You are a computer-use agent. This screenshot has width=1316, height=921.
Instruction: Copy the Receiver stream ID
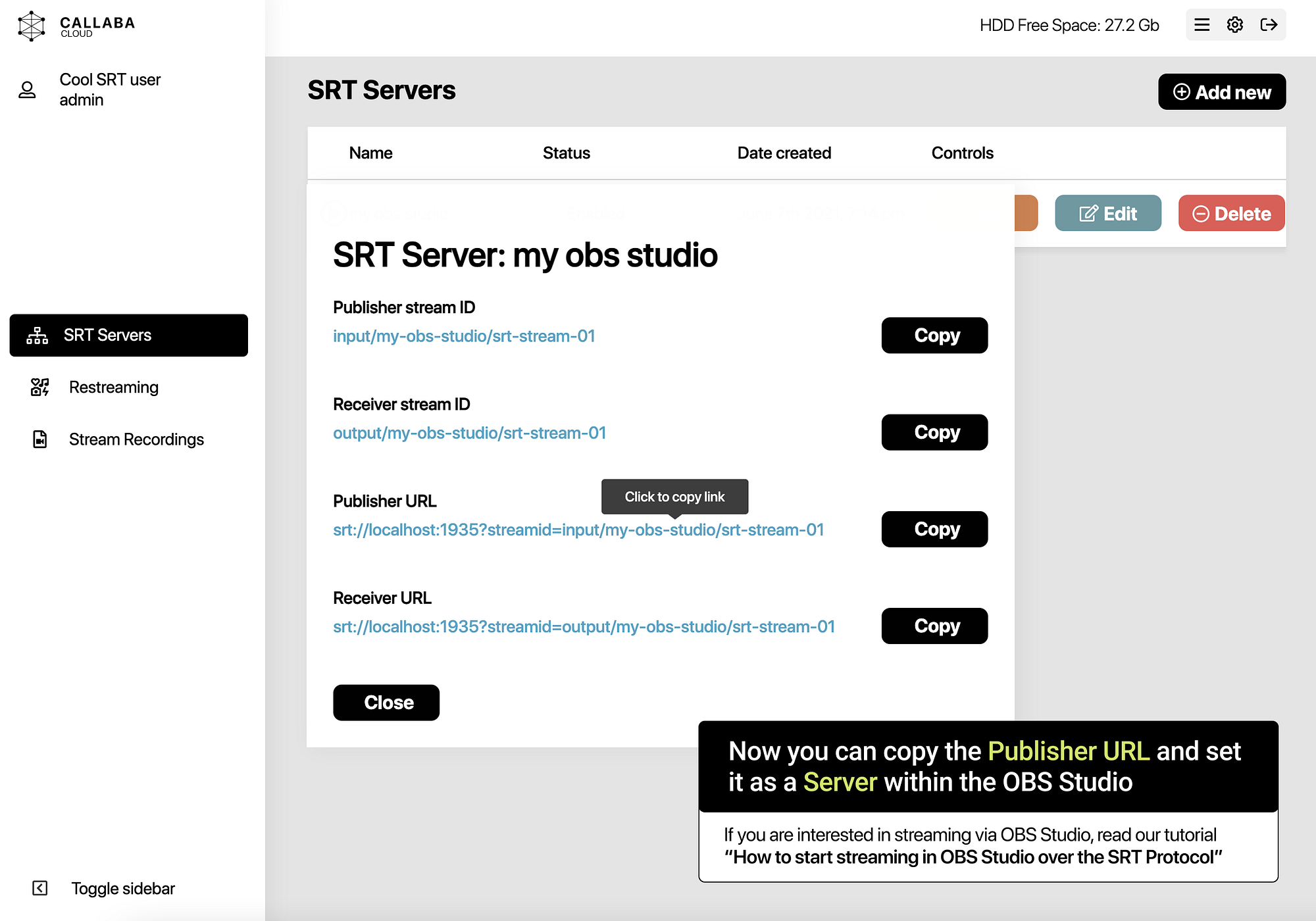coord(934,432)
